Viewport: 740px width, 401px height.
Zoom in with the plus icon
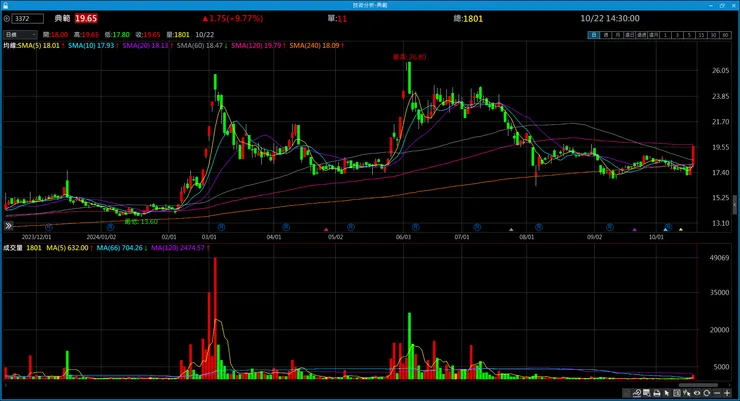click(x=727, y=393)
